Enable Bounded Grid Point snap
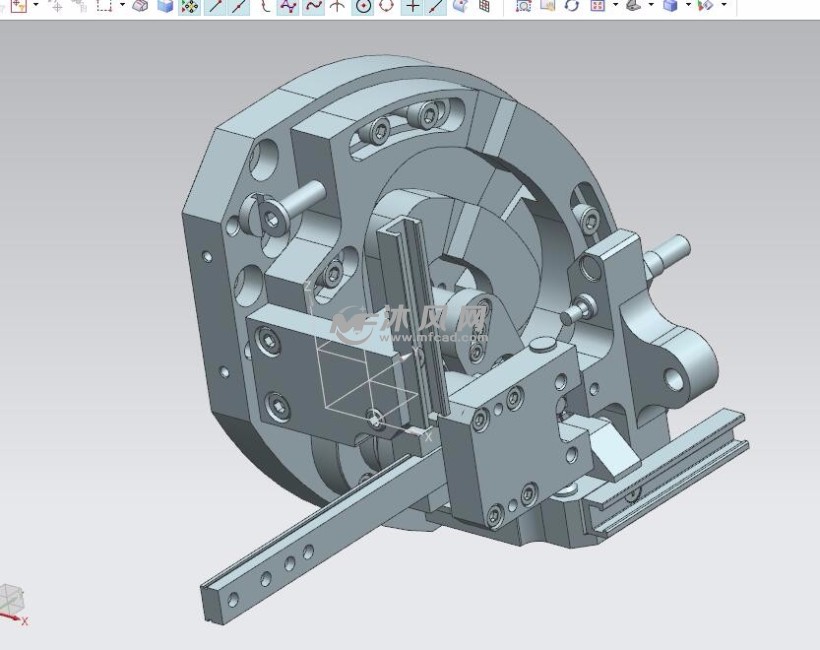820x650 pixels. pos(485,6)
